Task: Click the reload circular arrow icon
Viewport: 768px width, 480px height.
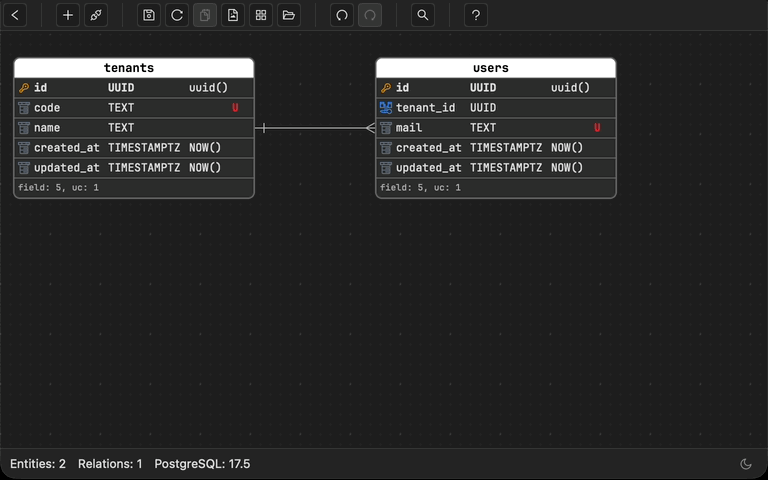Action: pyautogui.click(x=177, y=15)
